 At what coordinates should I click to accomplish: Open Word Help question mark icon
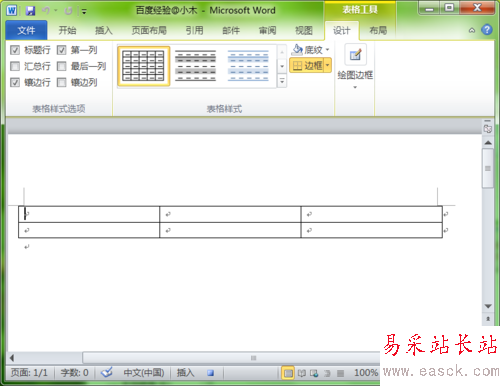click(487, 30)
